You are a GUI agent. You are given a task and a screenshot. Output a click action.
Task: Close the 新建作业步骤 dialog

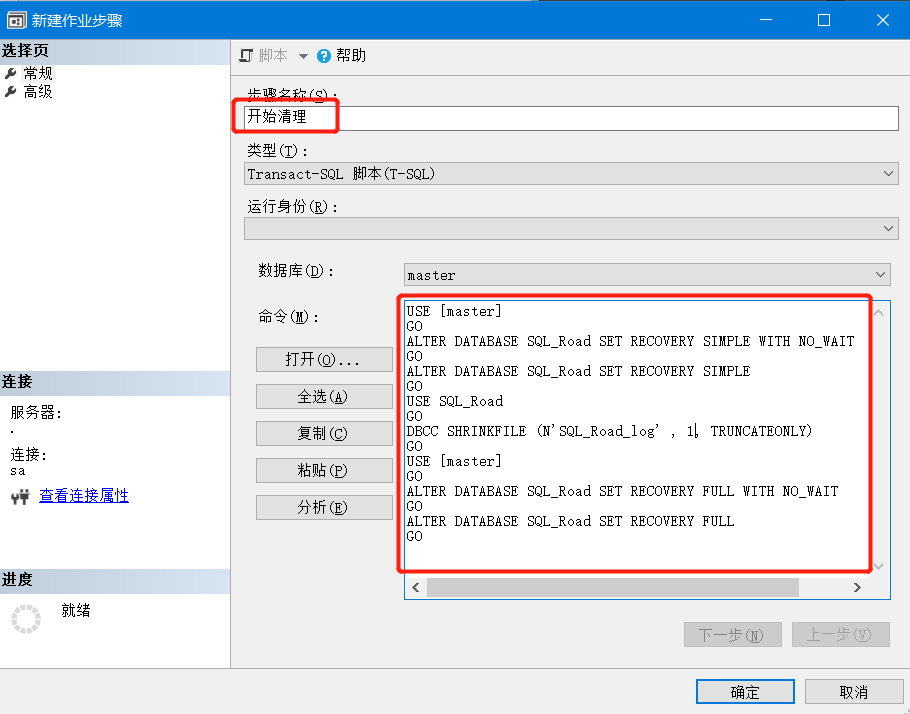[883, 20]
